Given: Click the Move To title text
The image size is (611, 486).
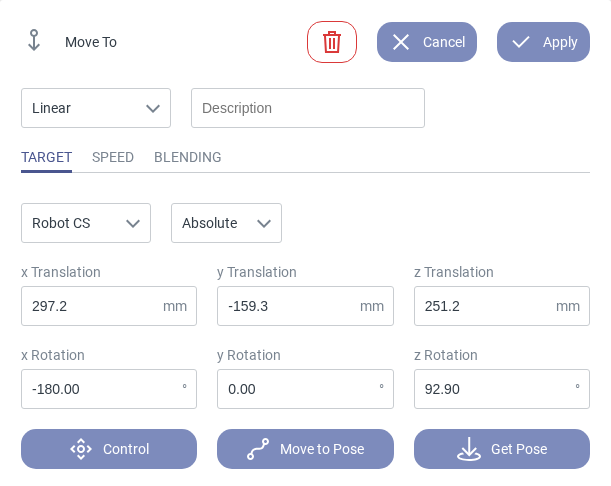Looking at the screenshot, I should (91, 42).
